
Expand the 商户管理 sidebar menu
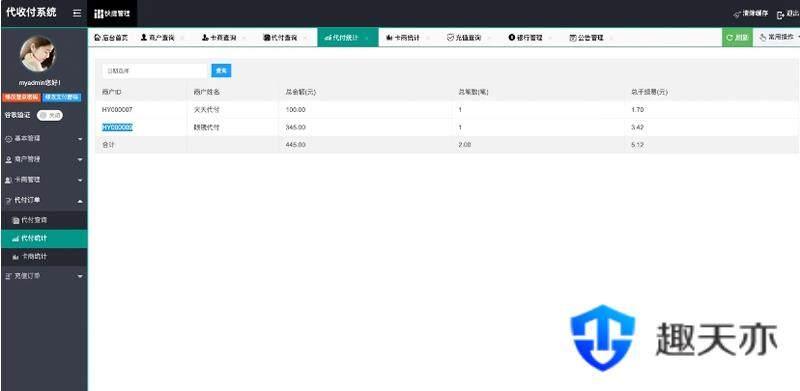pyautogui.click(x=44, y=159)
